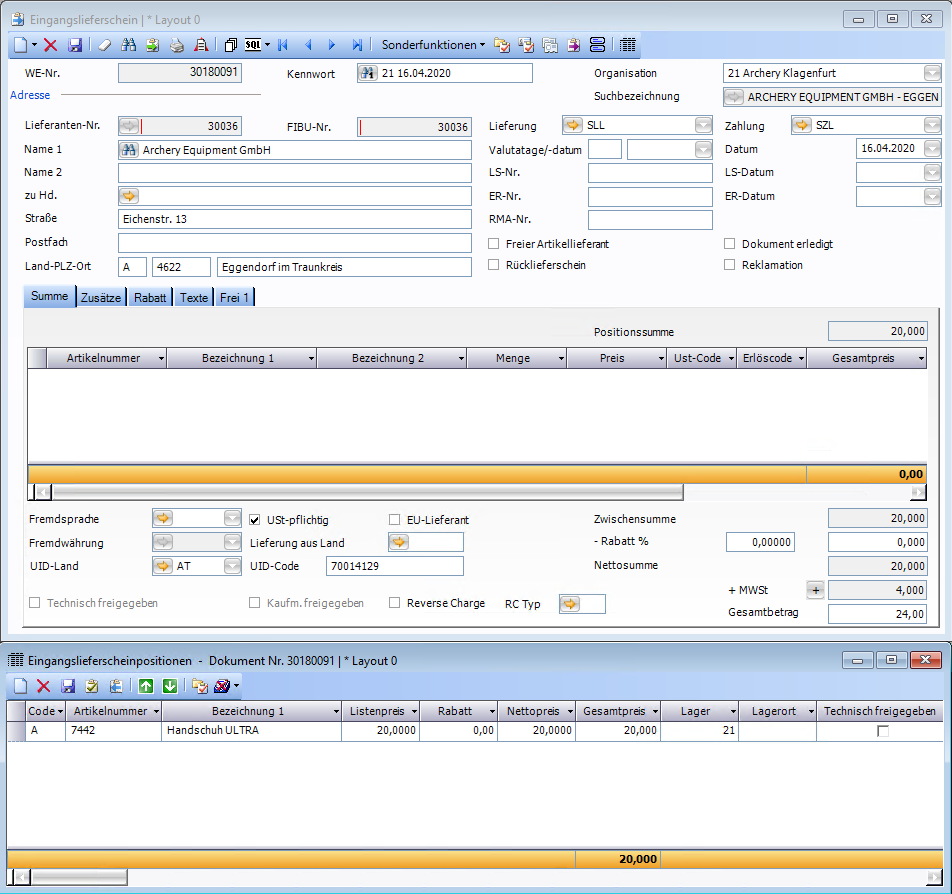Open the Organisation dropdown

[932, 73]
